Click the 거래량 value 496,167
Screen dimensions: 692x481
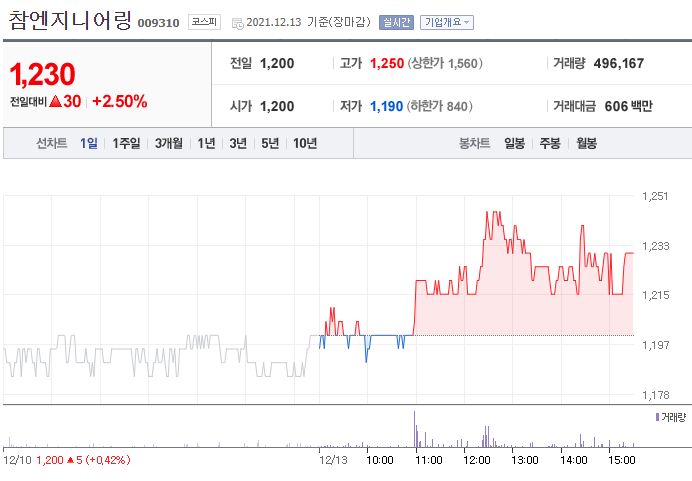(x=619, y=64)
